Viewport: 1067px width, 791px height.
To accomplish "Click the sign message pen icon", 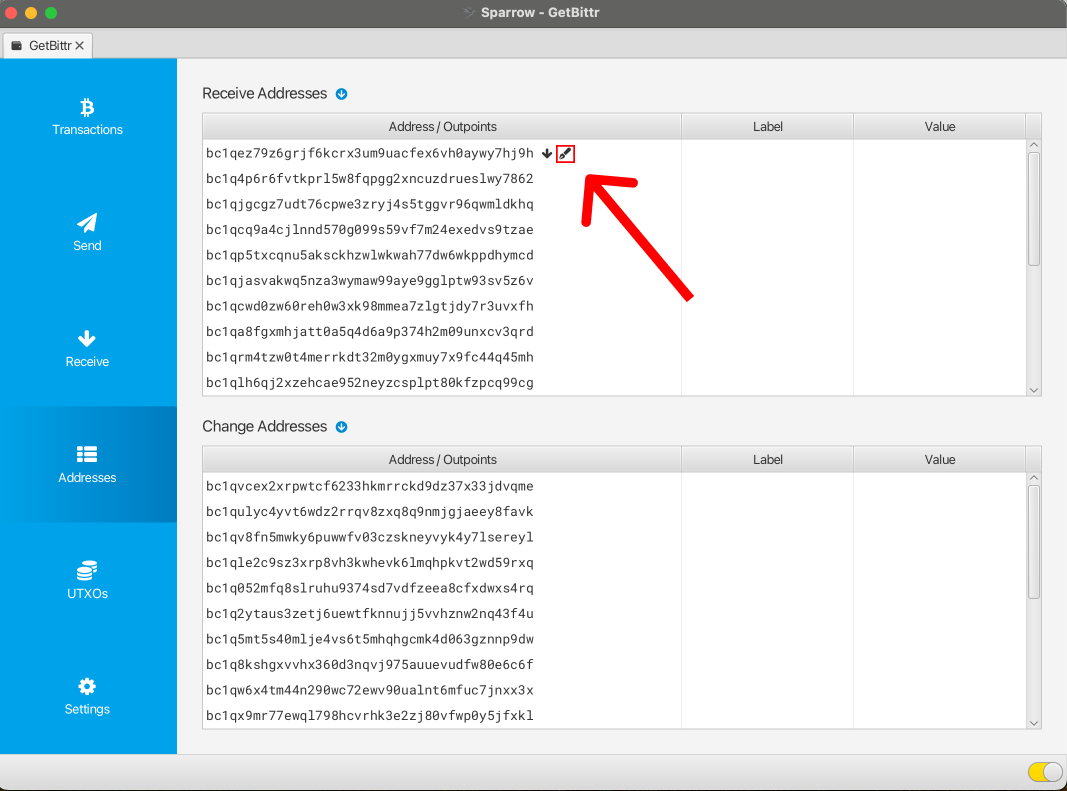I will click(565, 153).
